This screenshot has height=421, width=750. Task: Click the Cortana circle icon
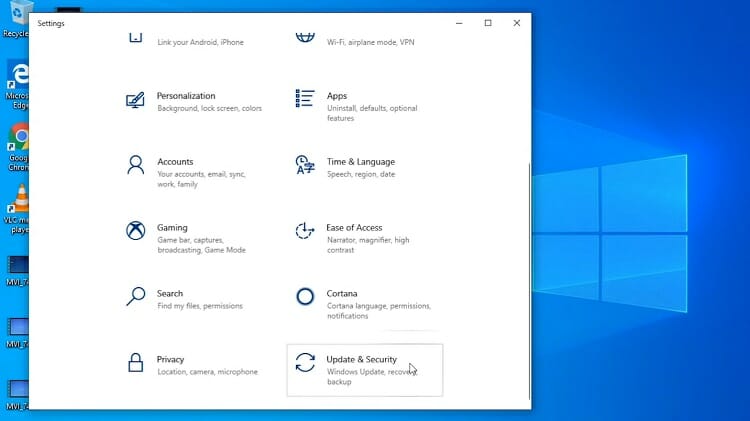pyautogui.click(x=305, y=297)
